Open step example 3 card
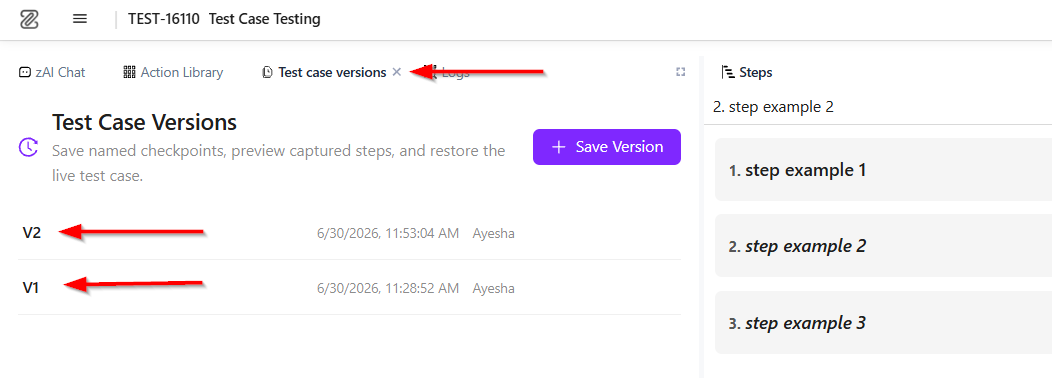The width and height of the screenshot is (1052, 378). point(884,322)
